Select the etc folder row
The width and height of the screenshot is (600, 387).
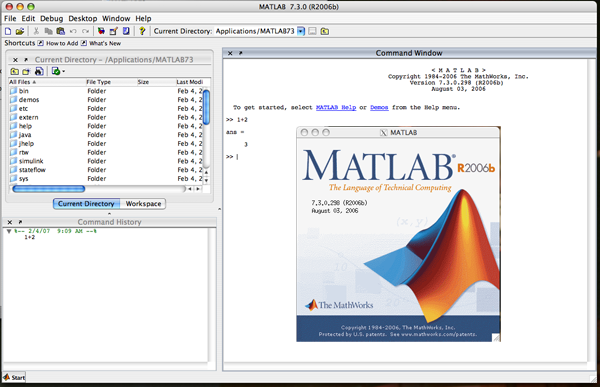[x=106, y=108]
